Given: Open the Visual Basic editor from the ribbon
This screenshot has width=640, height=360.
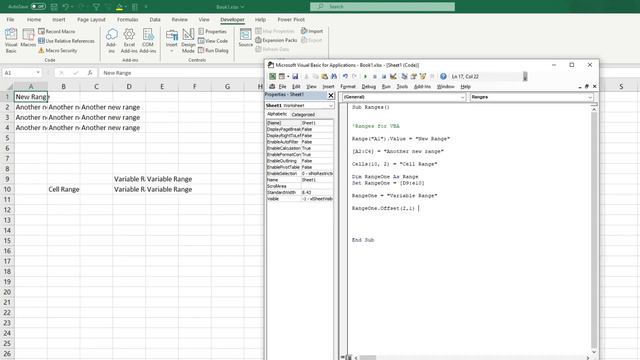Looking at the screenshot, I should tap(11, 40).
